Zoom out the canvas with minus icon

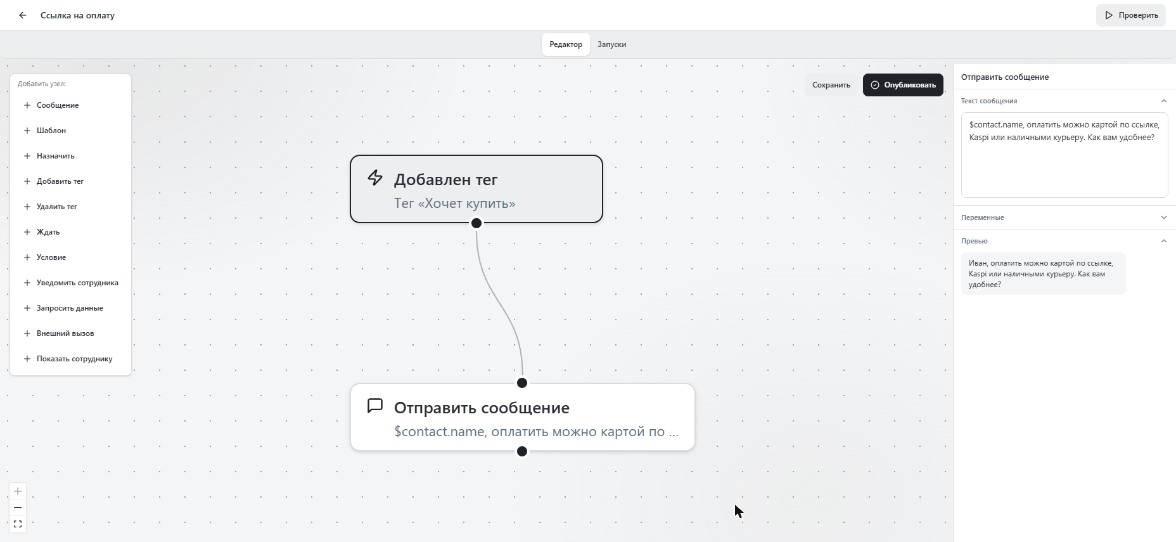18,508
